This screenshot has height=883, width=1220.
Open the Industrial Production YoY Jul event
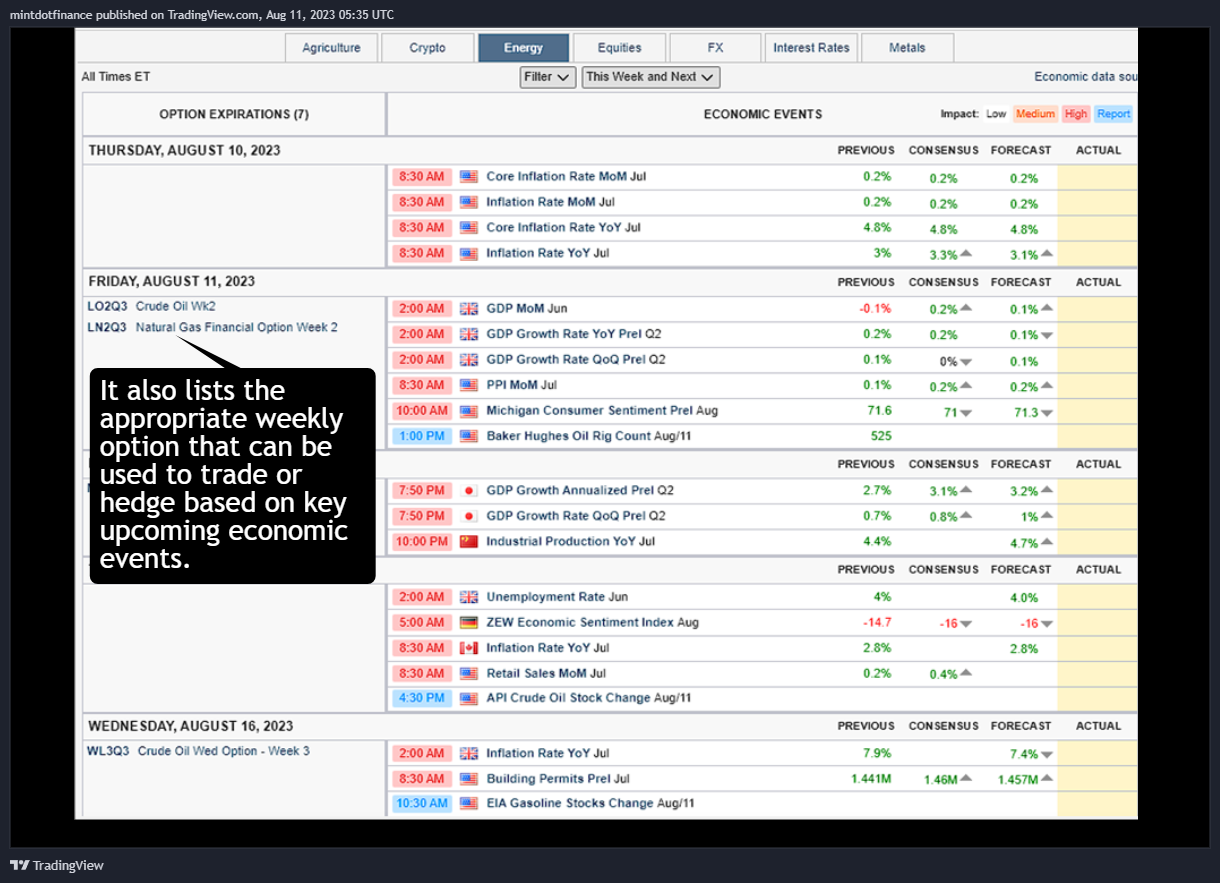tap(570, 542)
